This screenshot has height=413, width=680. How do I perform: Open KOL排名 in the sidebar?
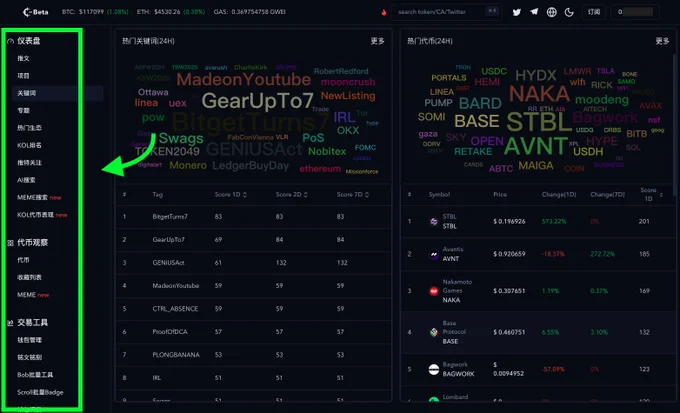(x=29, y=145)
